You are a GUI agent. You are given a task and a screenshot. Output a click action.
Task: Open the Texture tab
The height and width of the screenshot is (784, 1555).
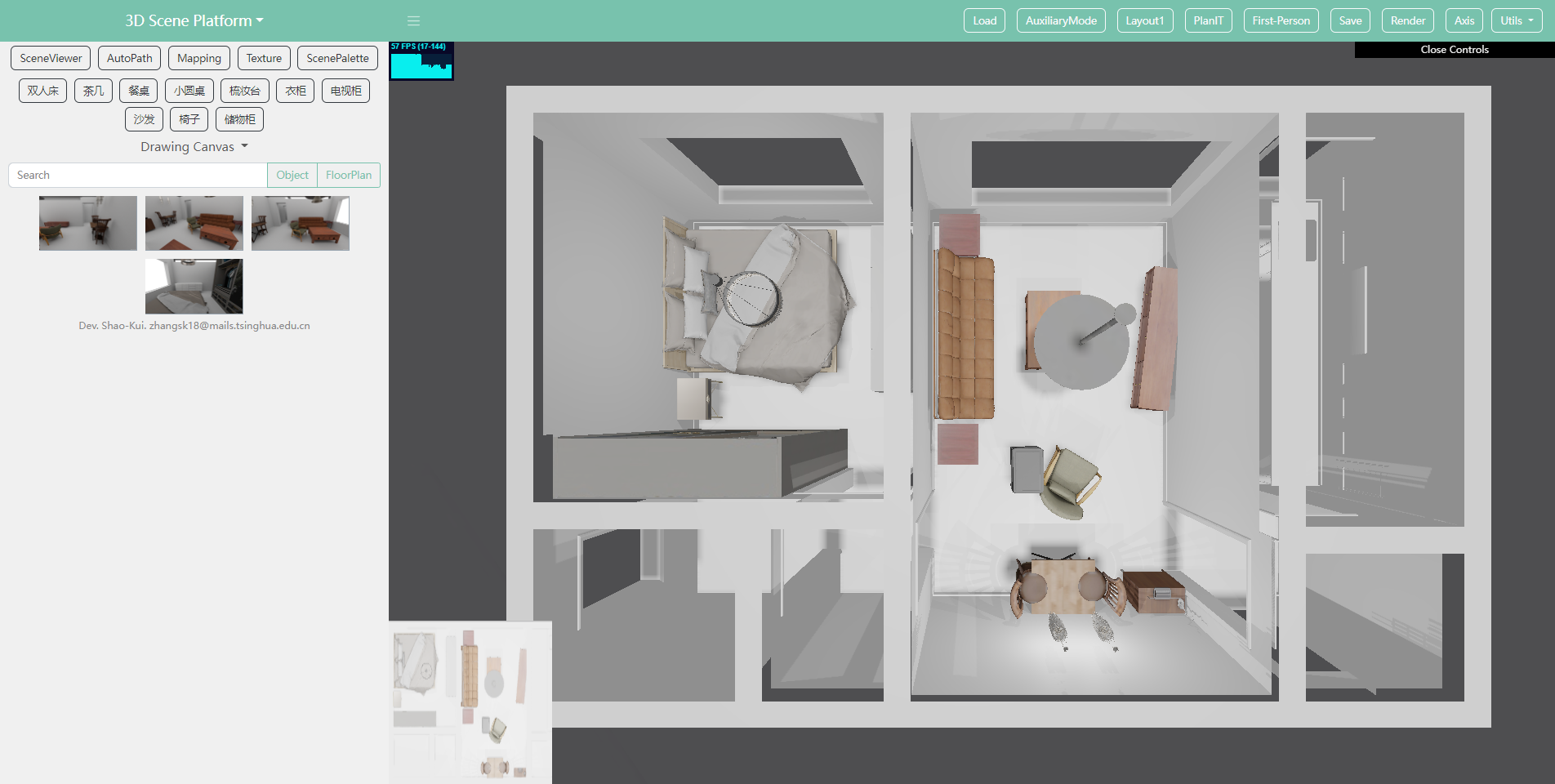click(x=264, y=58)
